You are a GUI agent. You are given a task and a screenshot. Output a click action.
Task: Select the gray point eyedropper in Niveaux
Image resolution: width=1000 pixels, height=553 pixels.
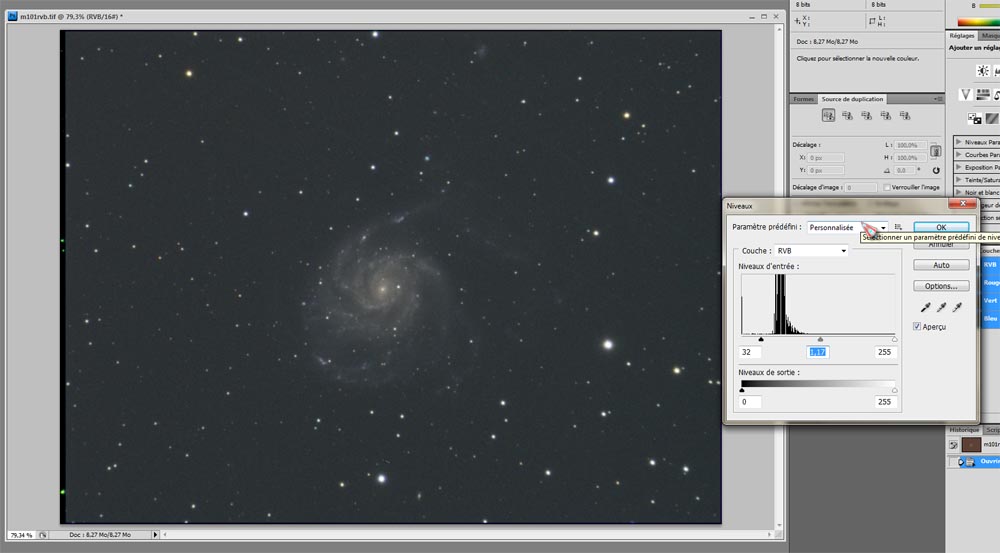[x=940, y=307]
